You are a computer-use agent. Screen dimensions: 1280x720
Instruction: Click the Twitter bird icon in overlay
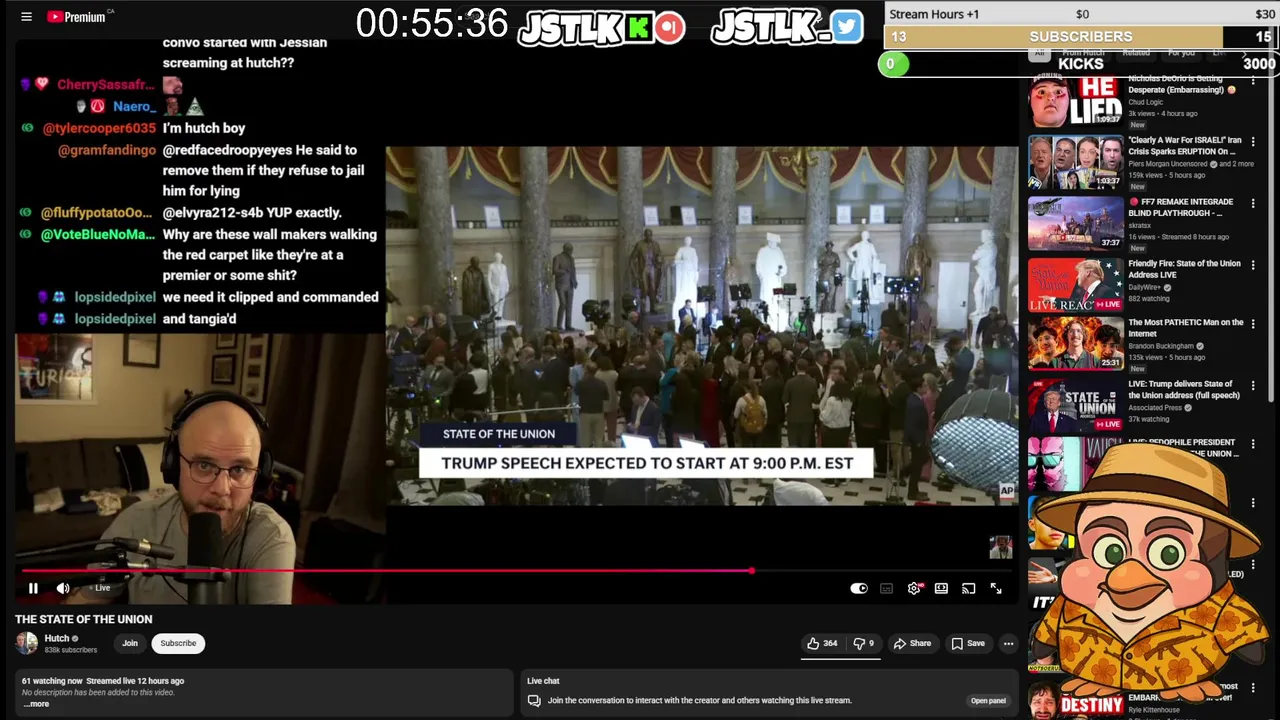click(x=846, y=27)
